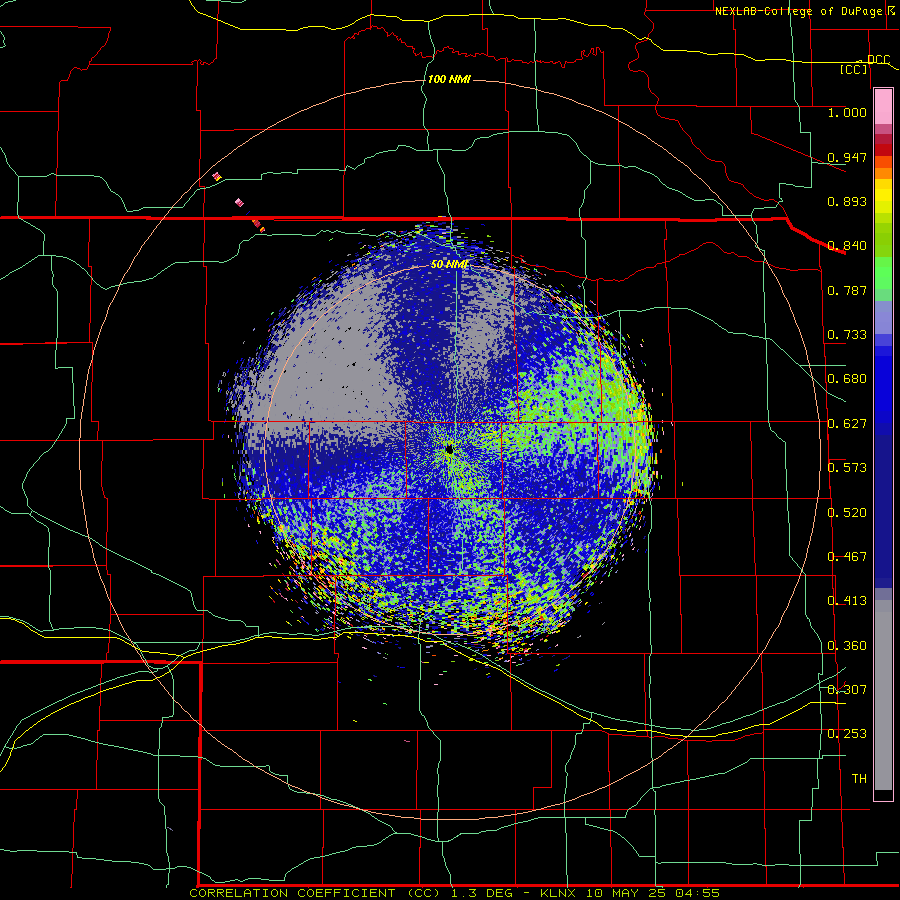Click the 100 NMI range ring label
This screenshot has height=900, width=900.
coord(449,79)
